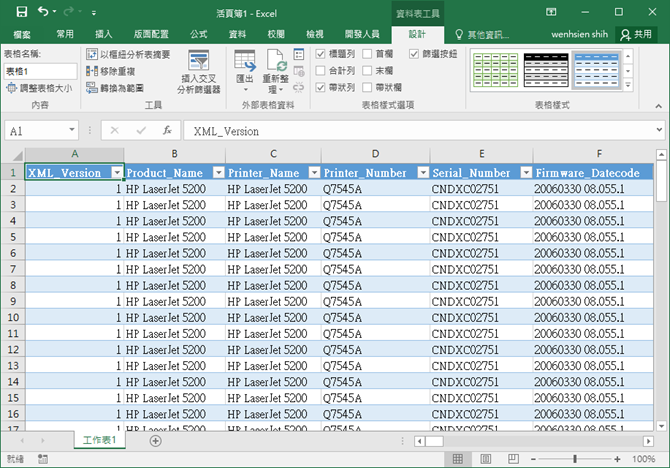Click the Save icon in quick access toolbar

click(21, 12)
